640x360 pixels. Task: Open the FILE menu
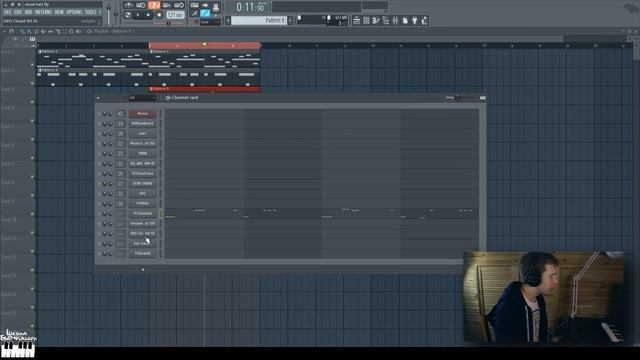(7, 13)
